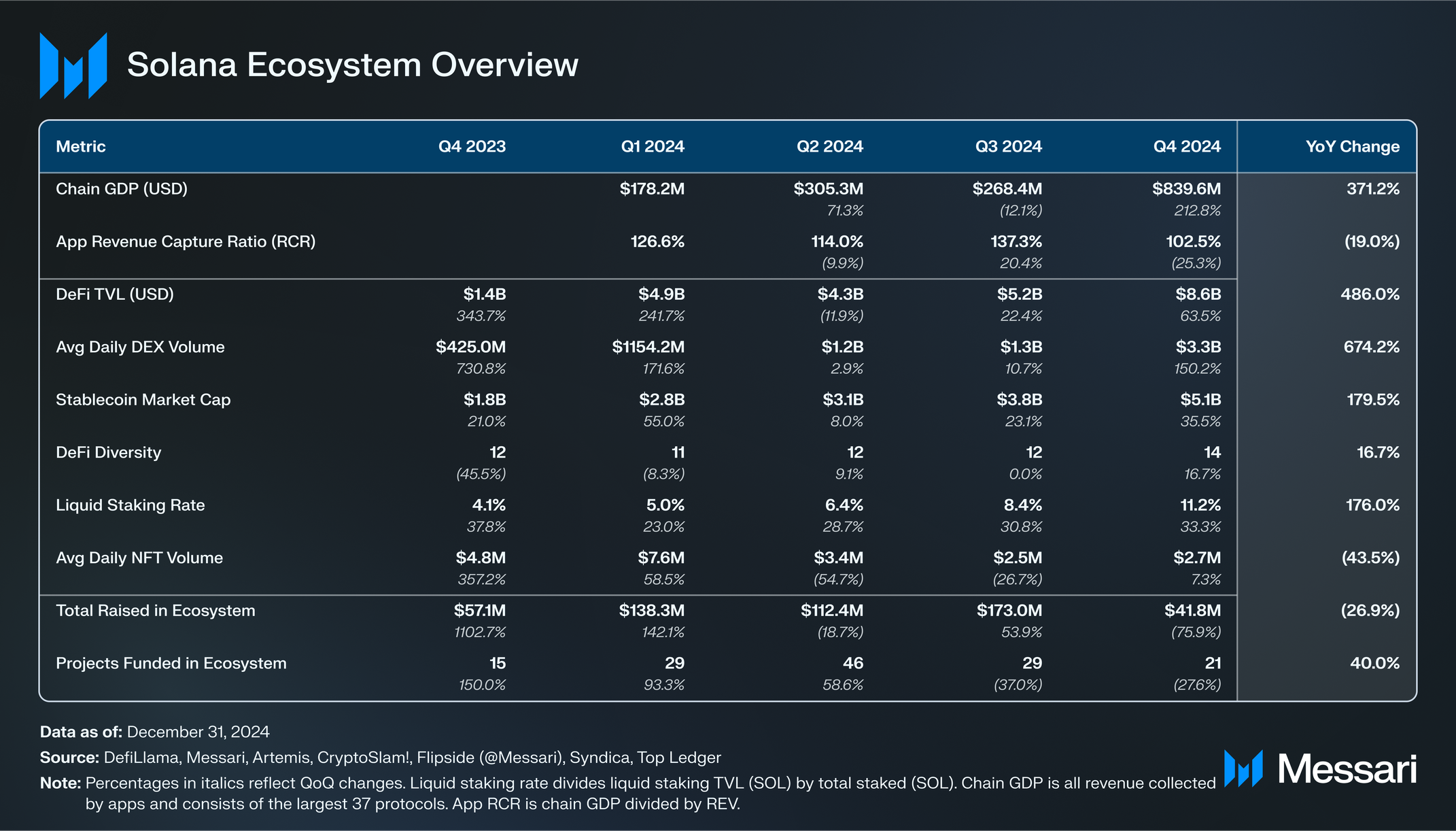Click the DeFi TVL 486.0% YoY value
The height and width of the screenshot is (831, 1456).
(1370, 294)
